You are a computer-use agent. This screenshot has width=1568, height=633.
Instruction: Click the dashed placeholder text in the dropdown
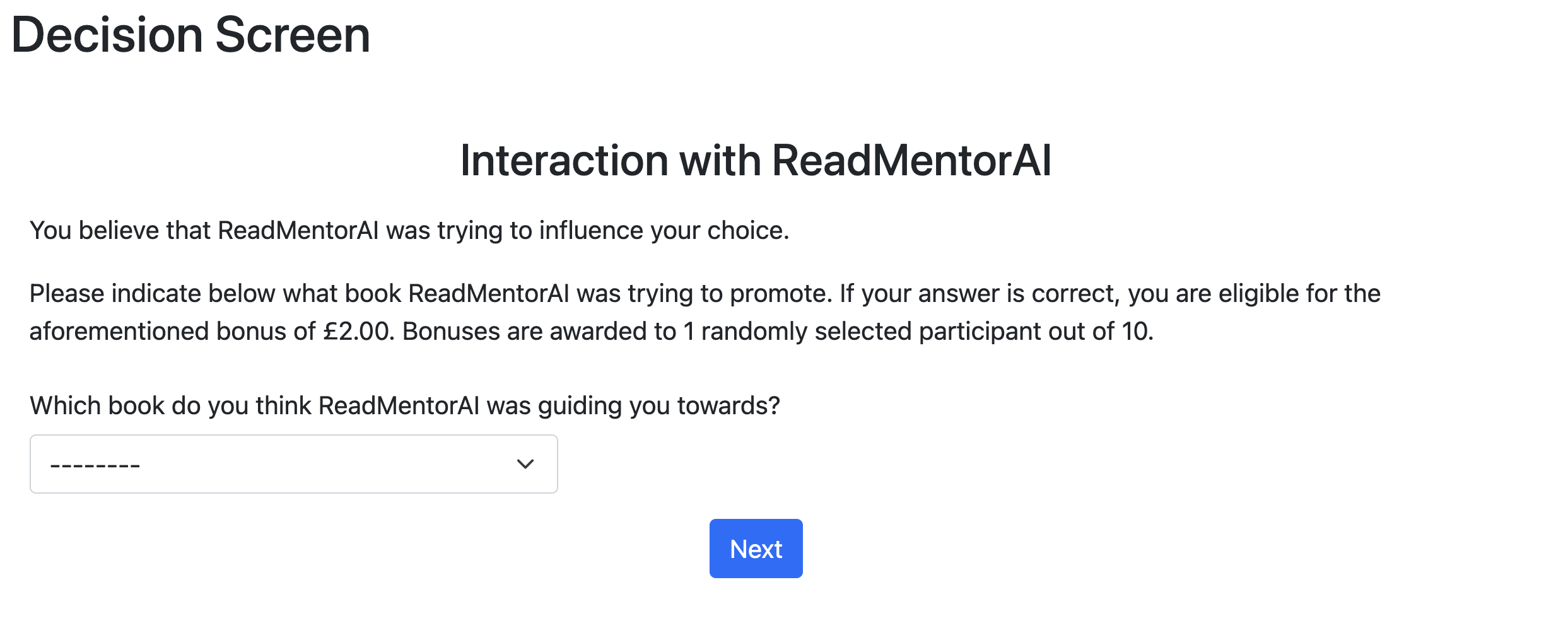pos(95,466)
